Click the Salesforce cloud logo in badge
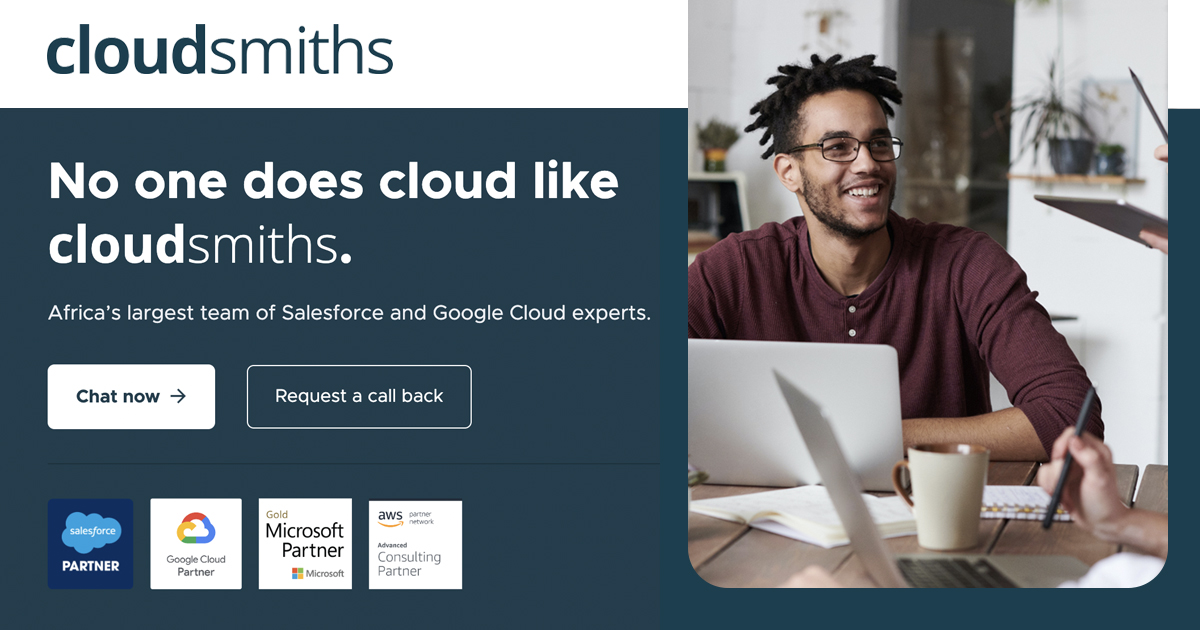Image resolution: width=1200 pixels, height=630 pixels. [91, 532]
